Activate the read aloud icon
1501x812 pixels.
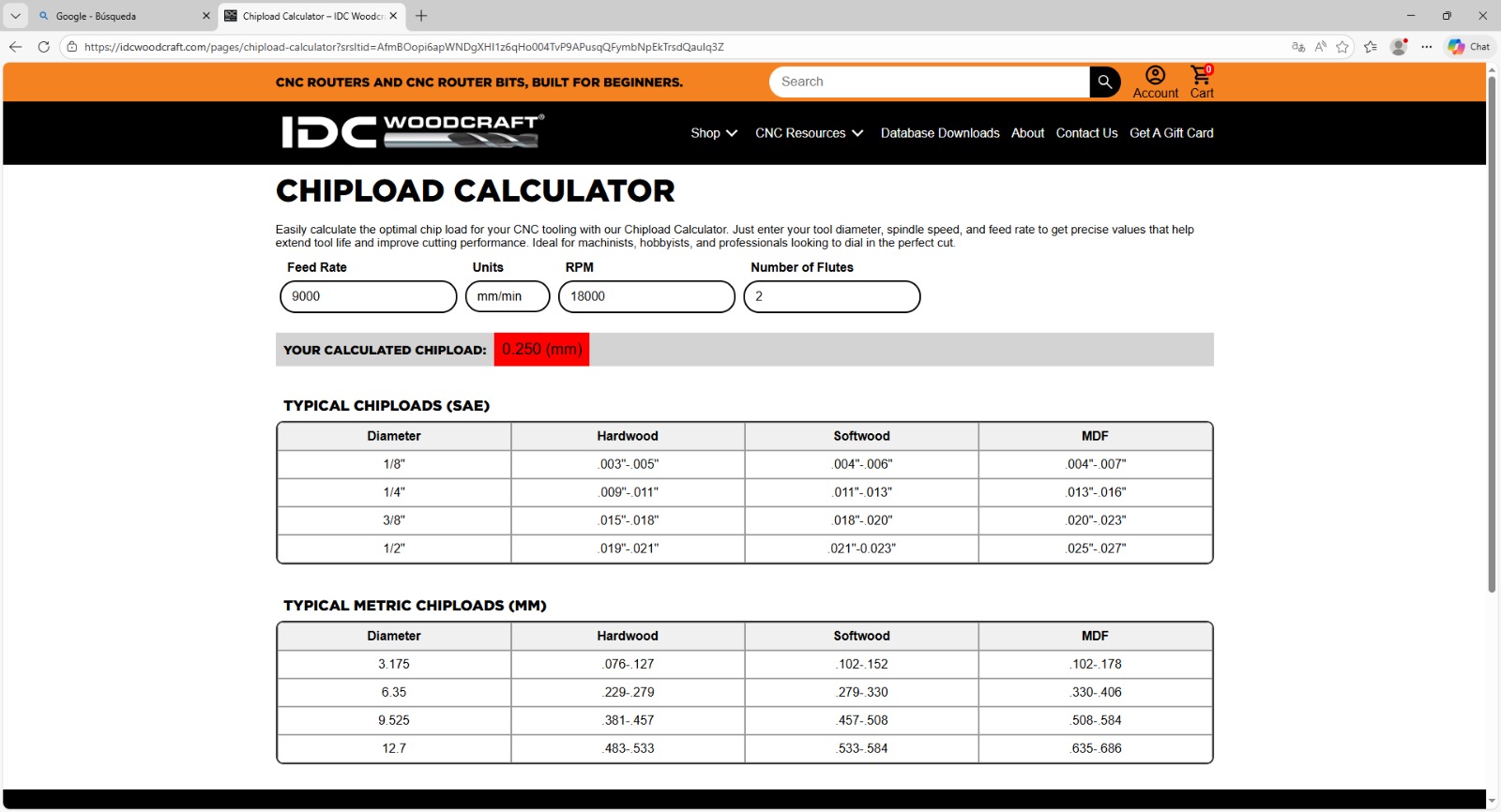pyautogui.click(x=1321, y=47)
